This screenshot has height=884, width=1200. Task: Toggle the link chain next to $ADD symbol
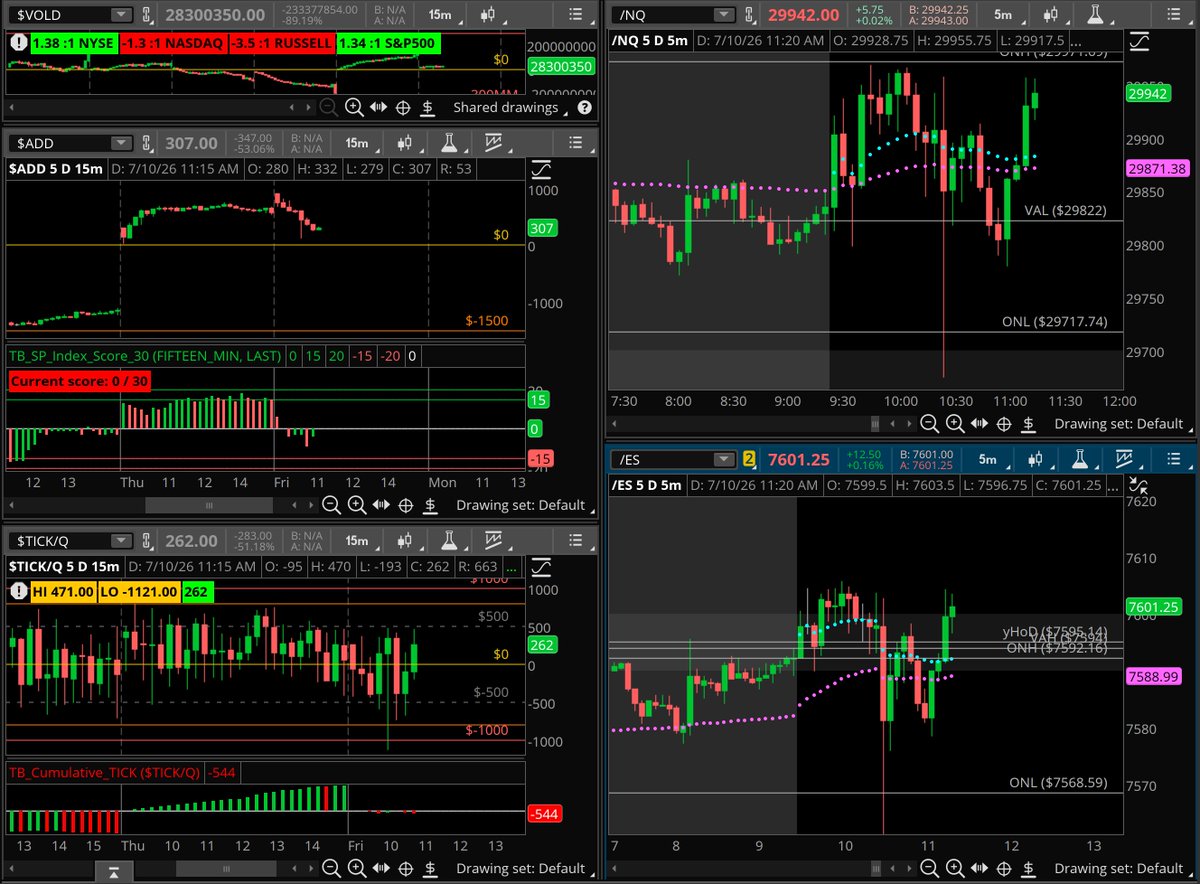(x=147, y=143)
